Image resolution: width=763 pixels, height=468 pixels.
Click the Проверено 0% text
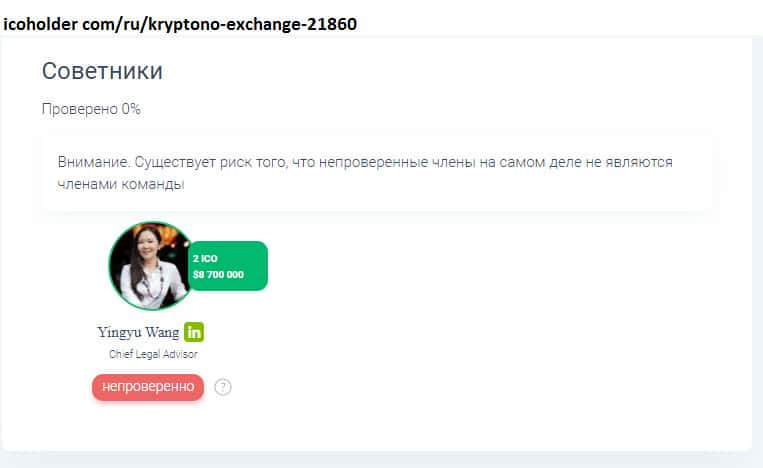point(91,109)
